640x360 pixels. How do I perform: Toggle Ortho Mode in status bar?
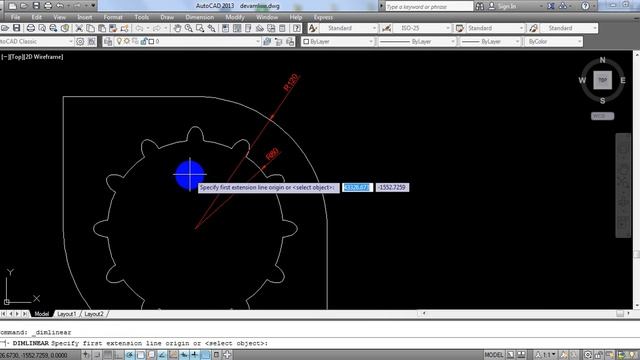119,355
